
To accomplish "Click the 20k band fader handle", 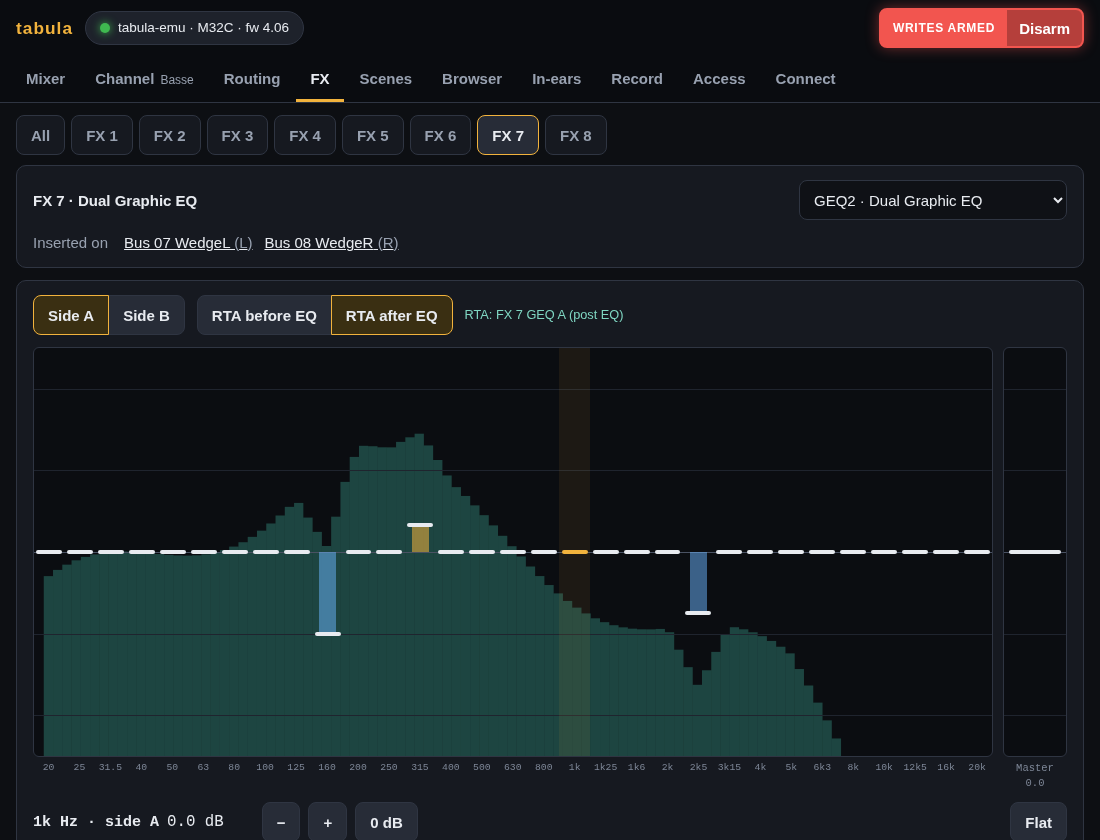I will click(x=977, y=552).
